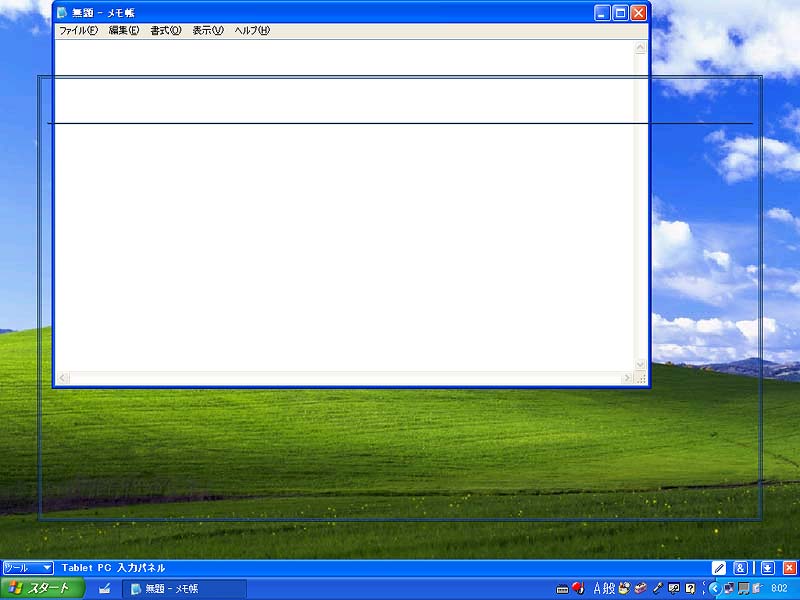This screenshot has height=600, width=800.
Task: Minimize the Notepad window
Action: [x=602, y=13]
